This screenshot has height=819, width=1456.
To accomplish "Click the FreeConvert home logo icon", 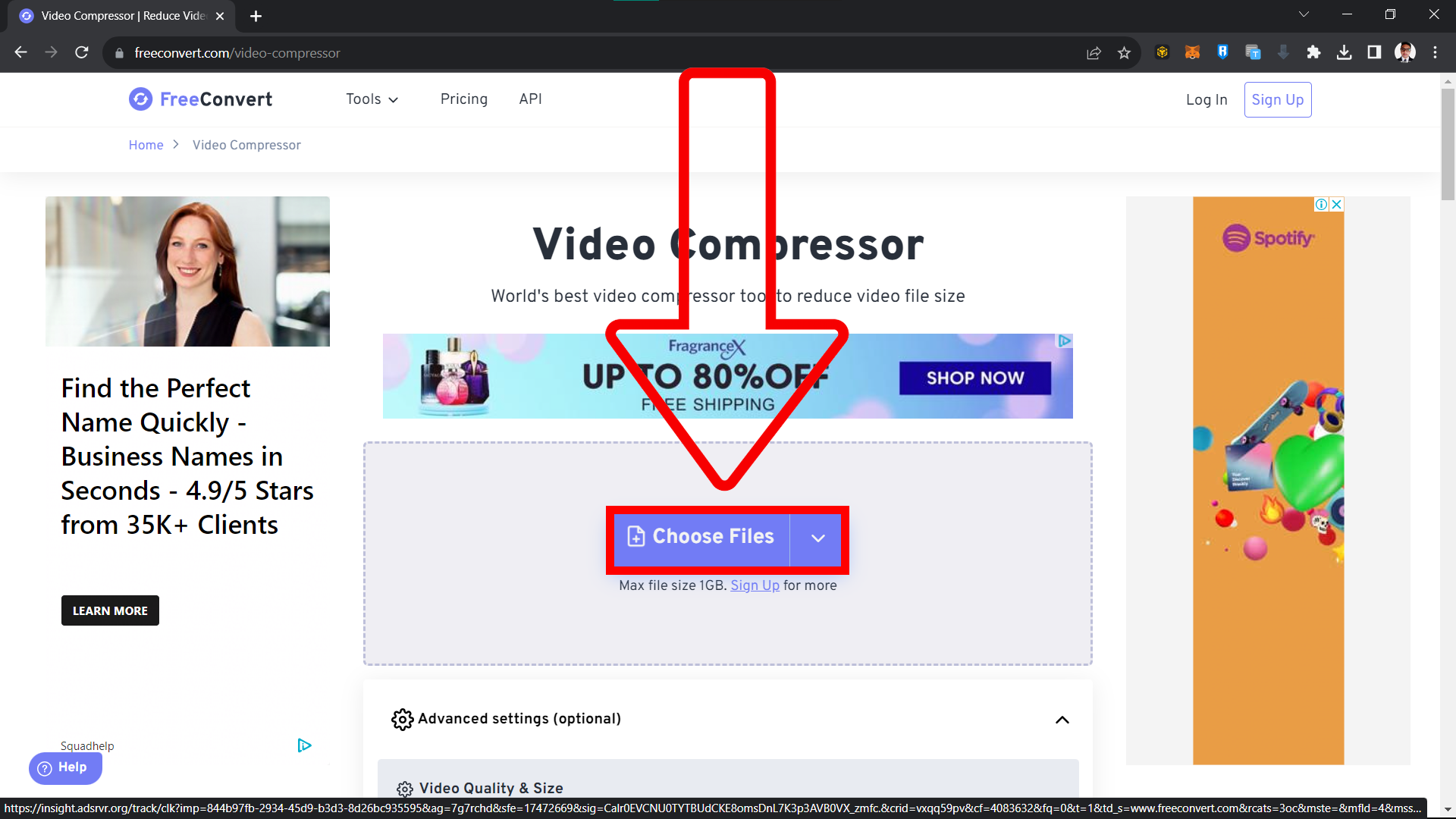I will [140, 99].
